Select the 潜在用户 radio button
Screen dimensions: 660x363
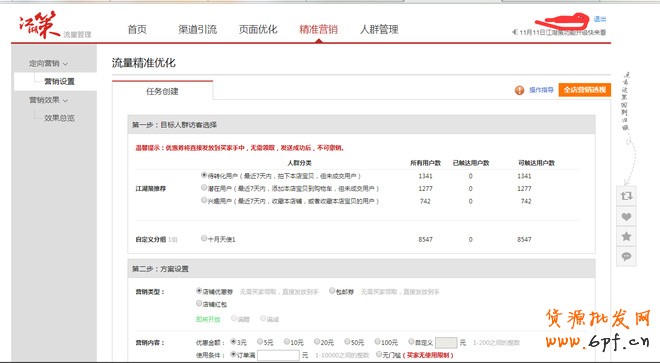tap(204, 187)
